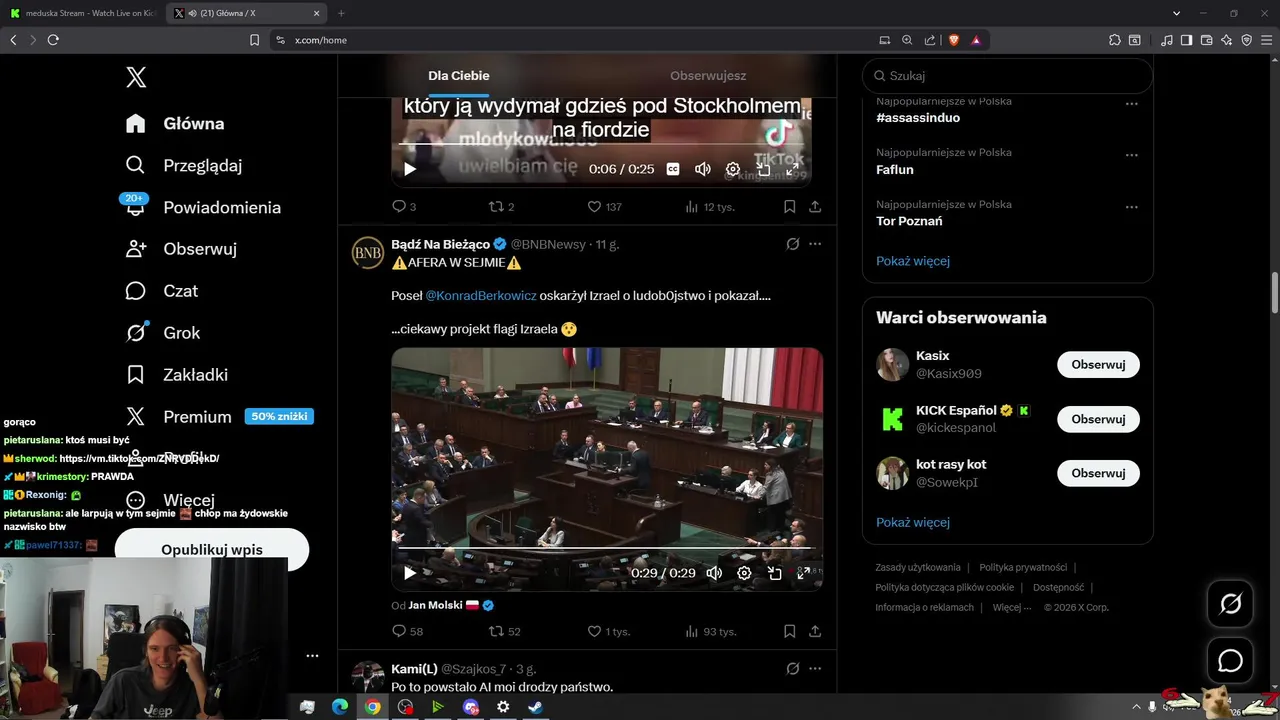The image size is (1280, 720).
Task: Replay the Sejm video
Action: point(409,573)
